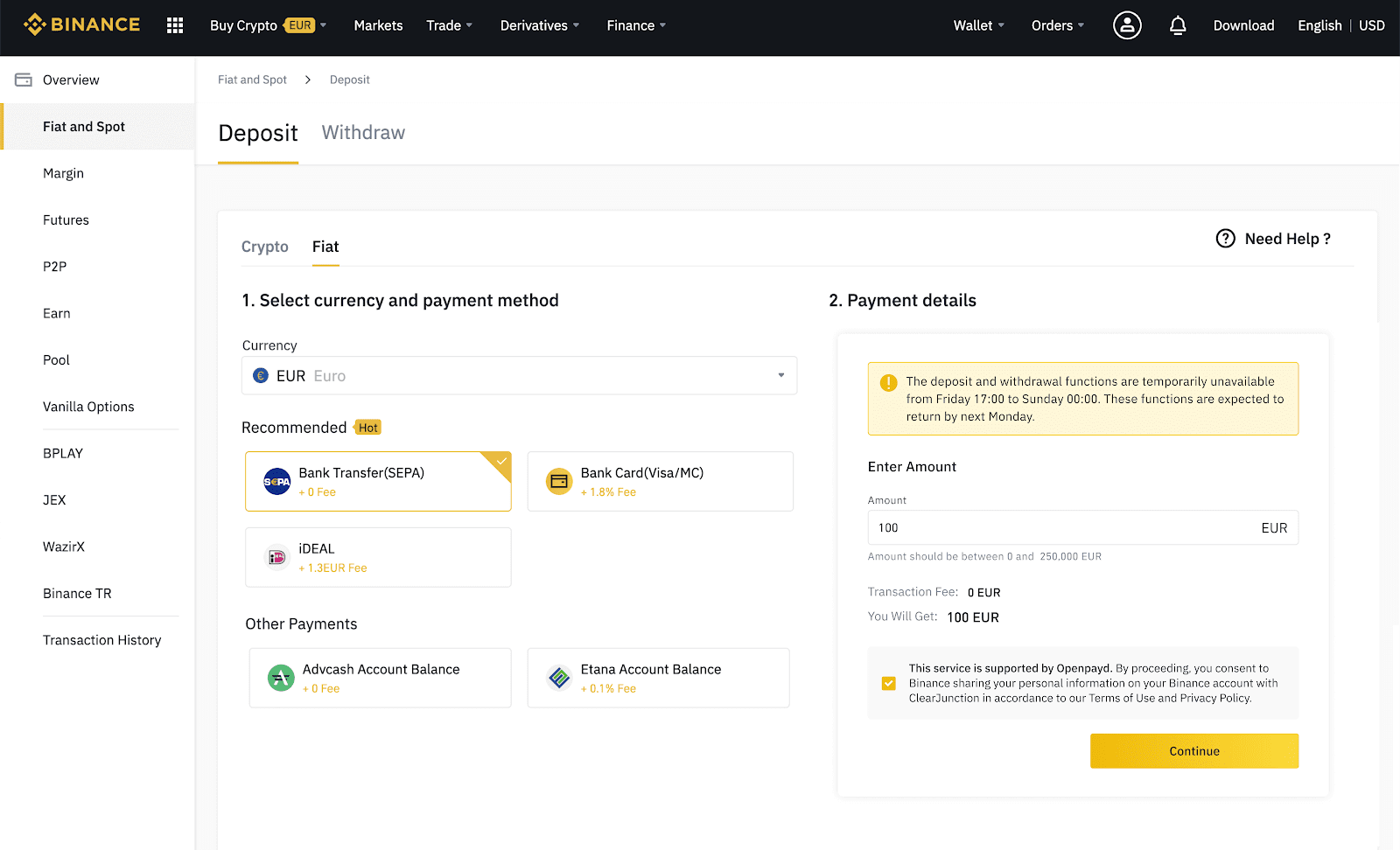The height and width of the screenshot is (850, 1400).
Task: Click the Euro currency coin icon
Action: [x=261, y=376]
